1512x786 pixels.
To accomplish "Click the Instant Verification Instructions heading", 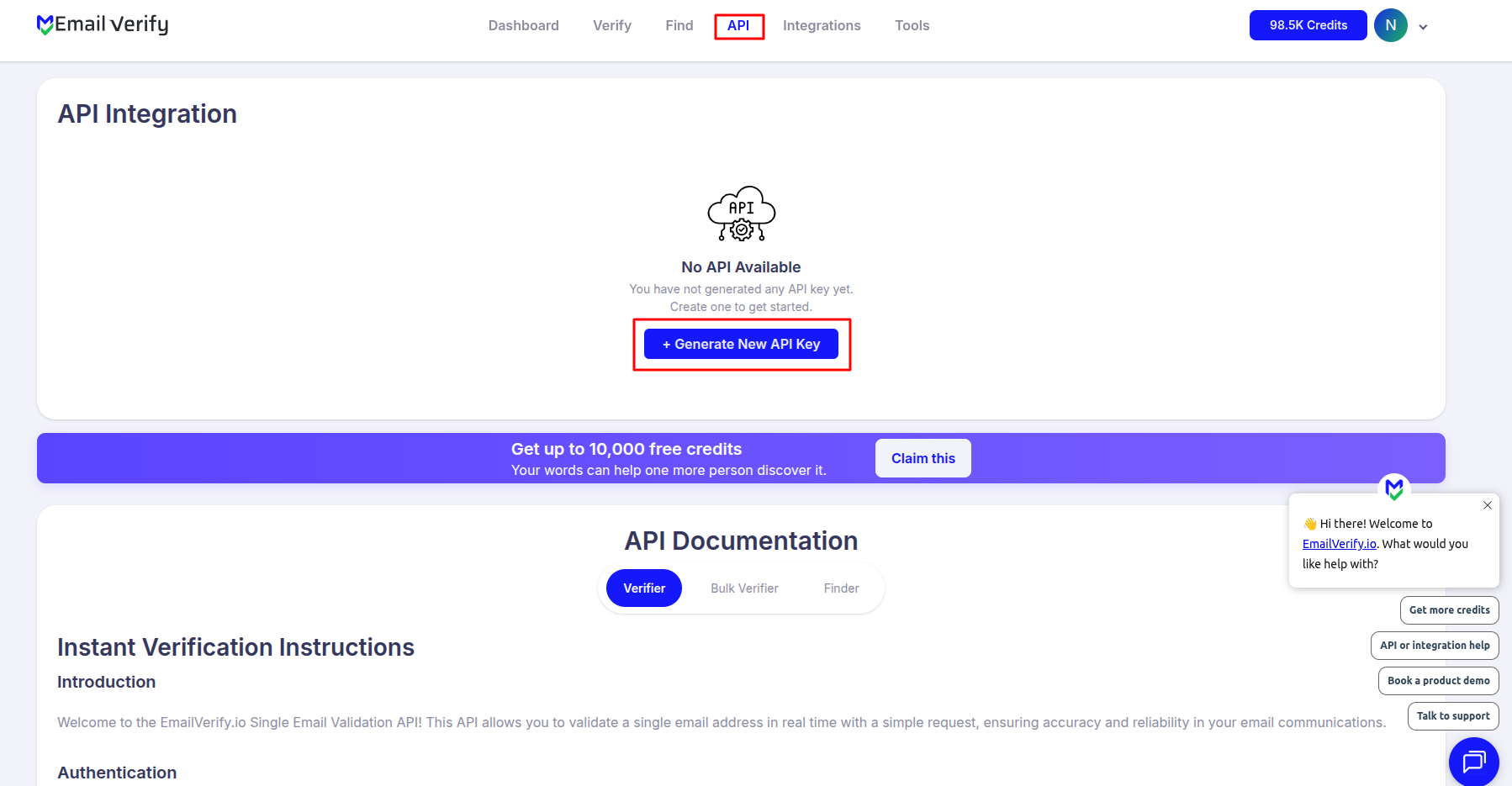I will coord(235,647).
